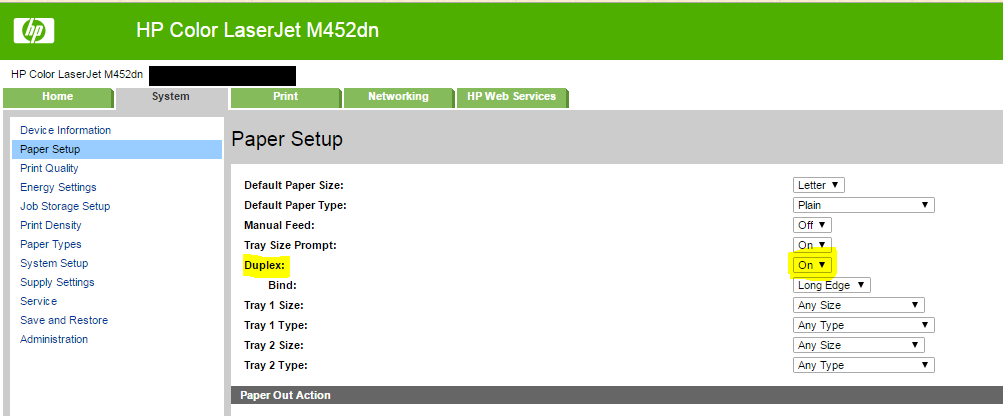Open the Networking tab
Viewport: 1008px width, 416px height.
[398, 97]
